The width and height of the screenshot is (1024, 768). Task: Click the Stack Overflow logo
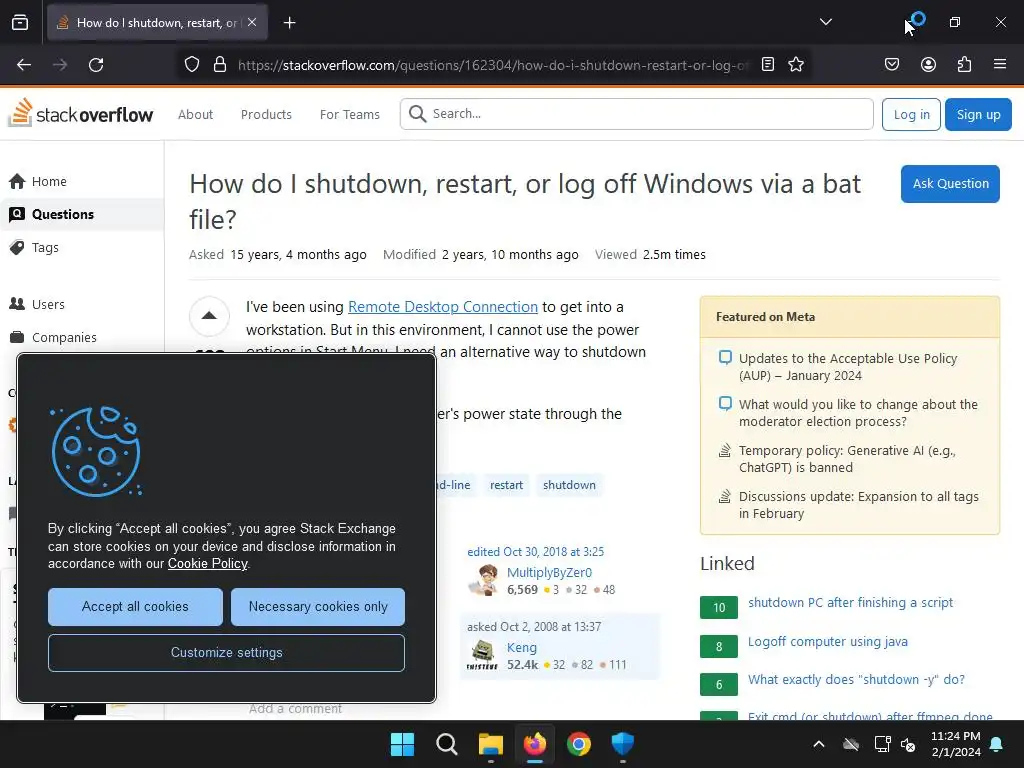pos(81,113)
